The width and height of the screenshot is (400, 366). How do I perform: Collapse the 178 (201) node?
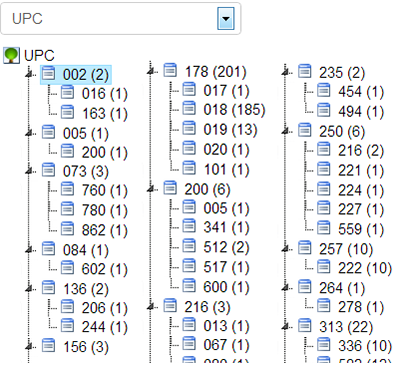tap(152, 71)
